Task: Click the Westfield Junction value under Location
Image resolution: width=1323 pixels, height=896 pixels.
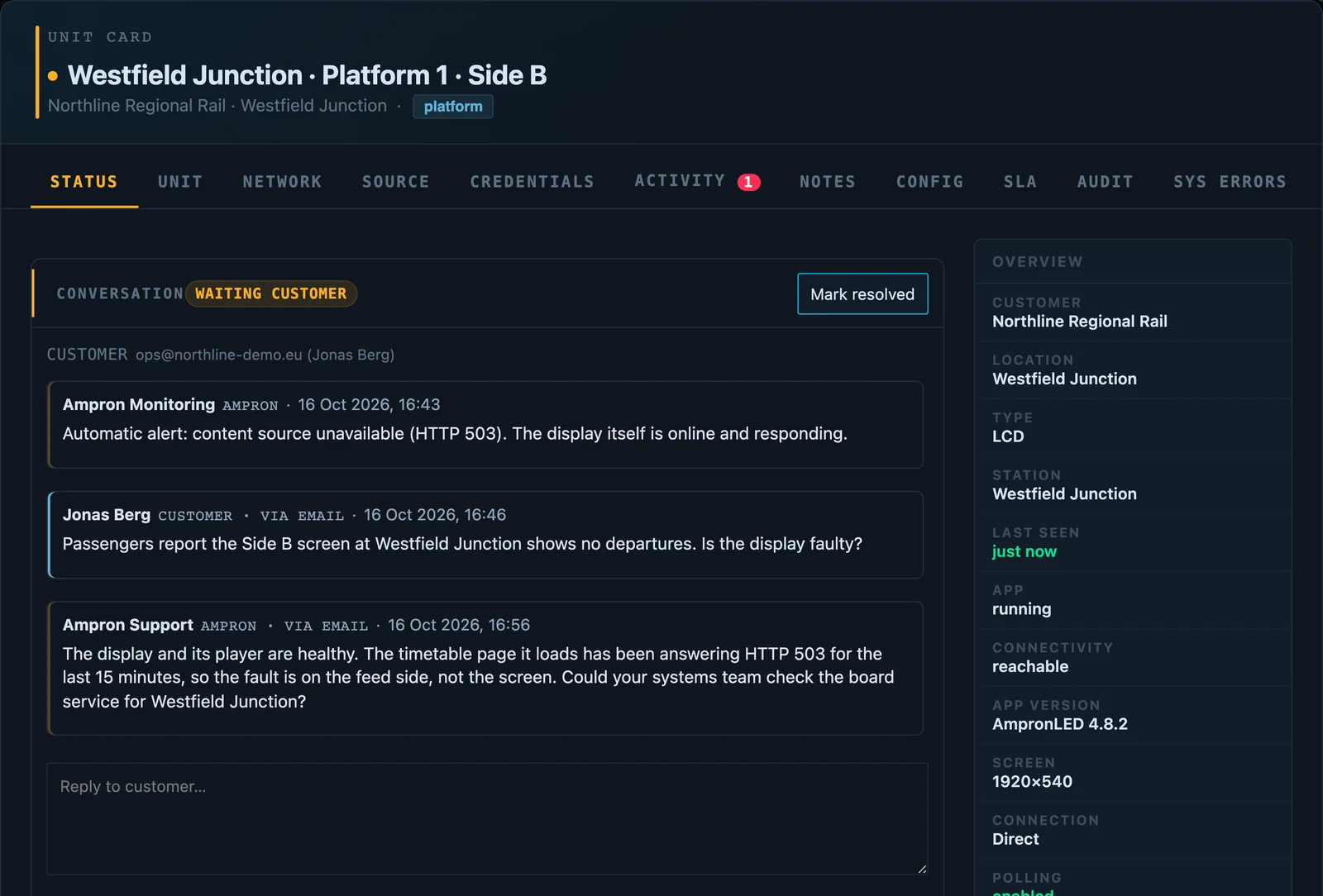Action: (1064, 379)
